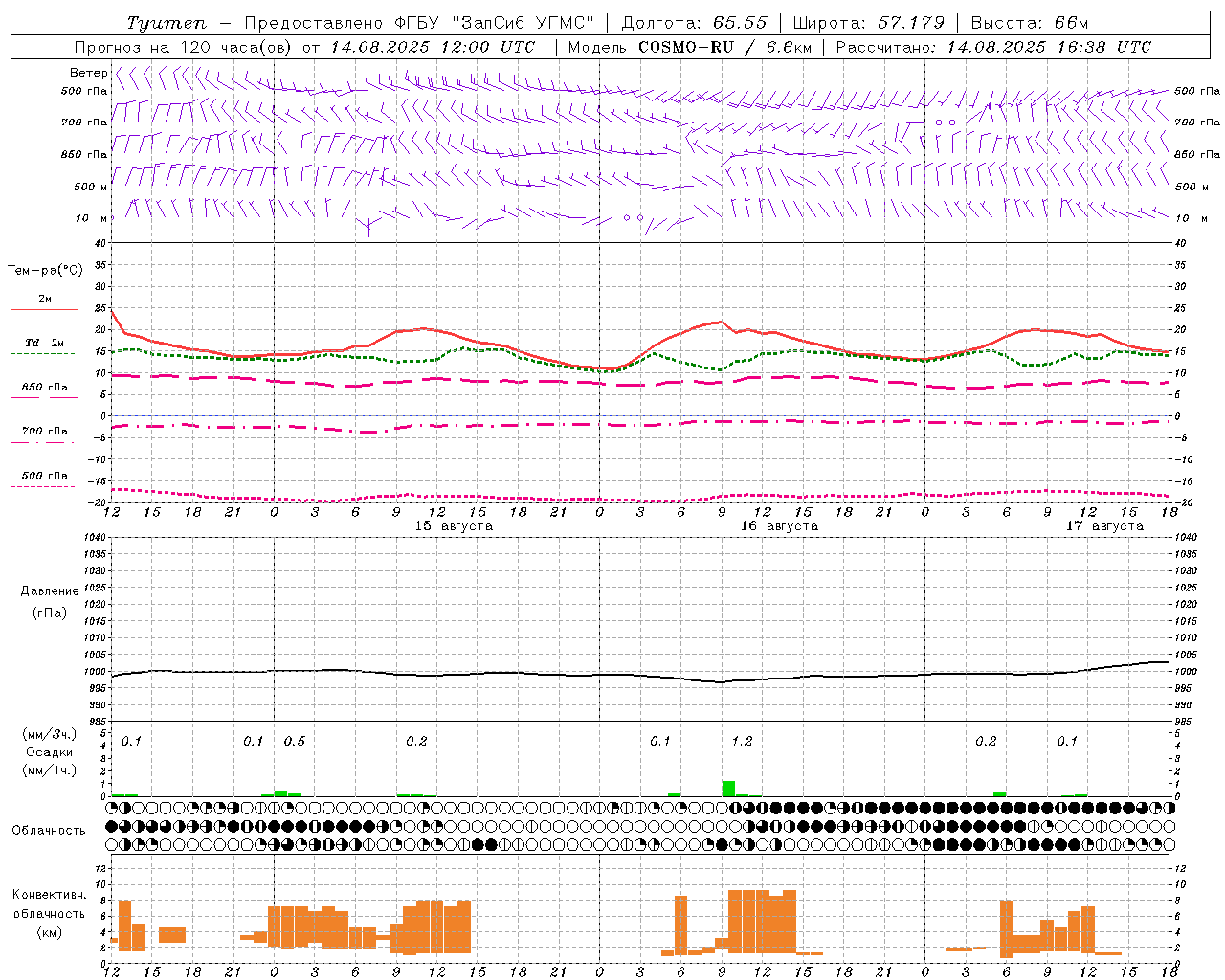Click '1040' on the left pressure axis
The width and height of the screenshot is (1225, 980).
tap(94, 537)
